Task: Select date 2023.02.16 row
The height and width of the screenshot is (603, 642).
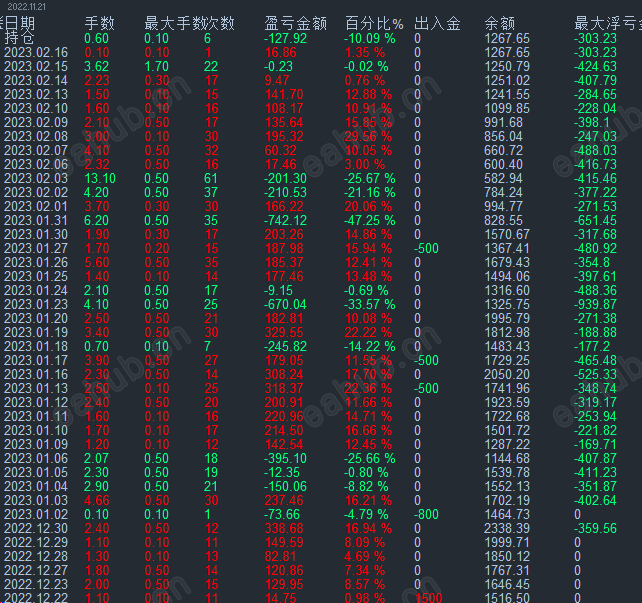Action: point(36,52)
